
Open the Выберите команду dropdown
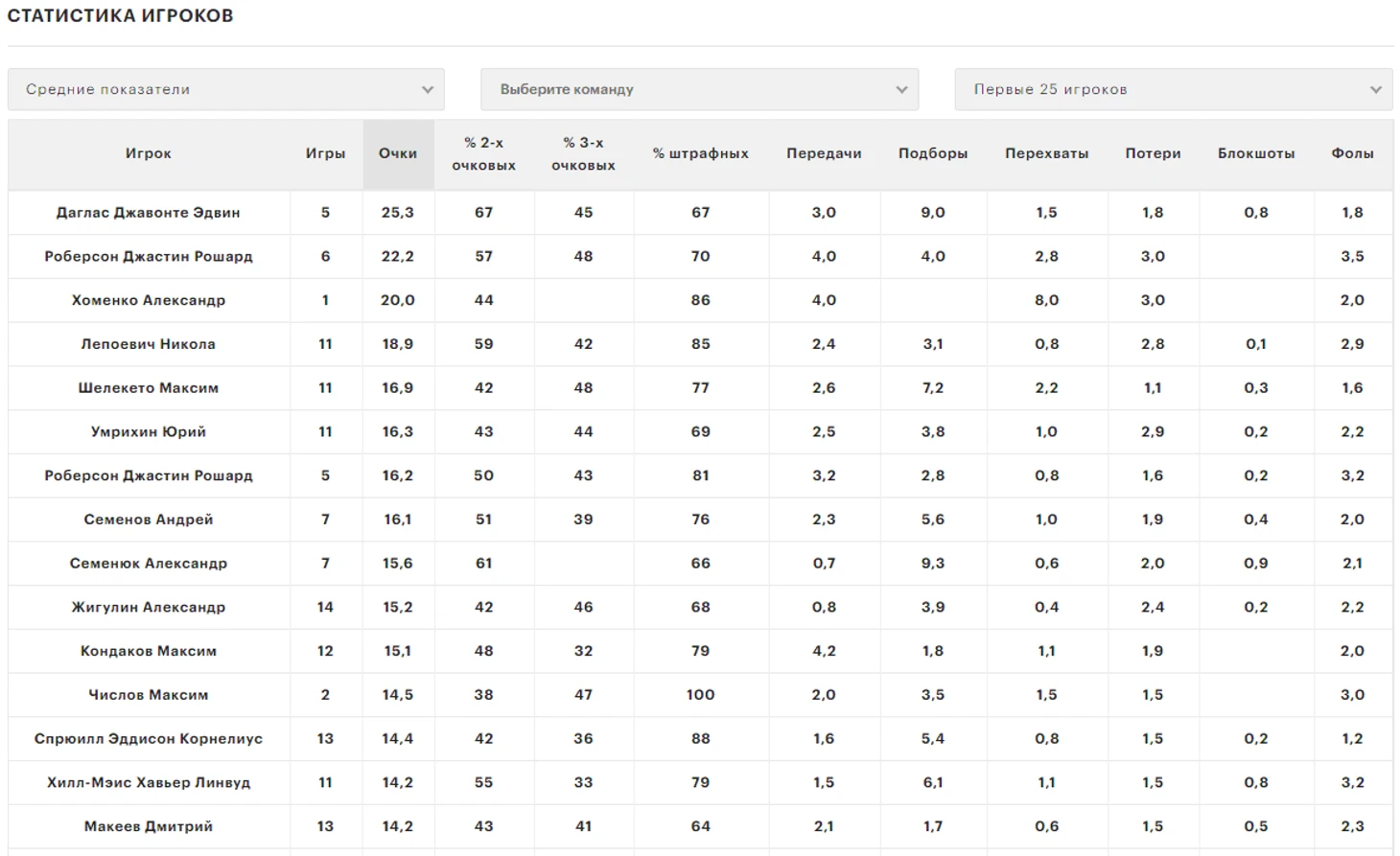coord(700,89)
